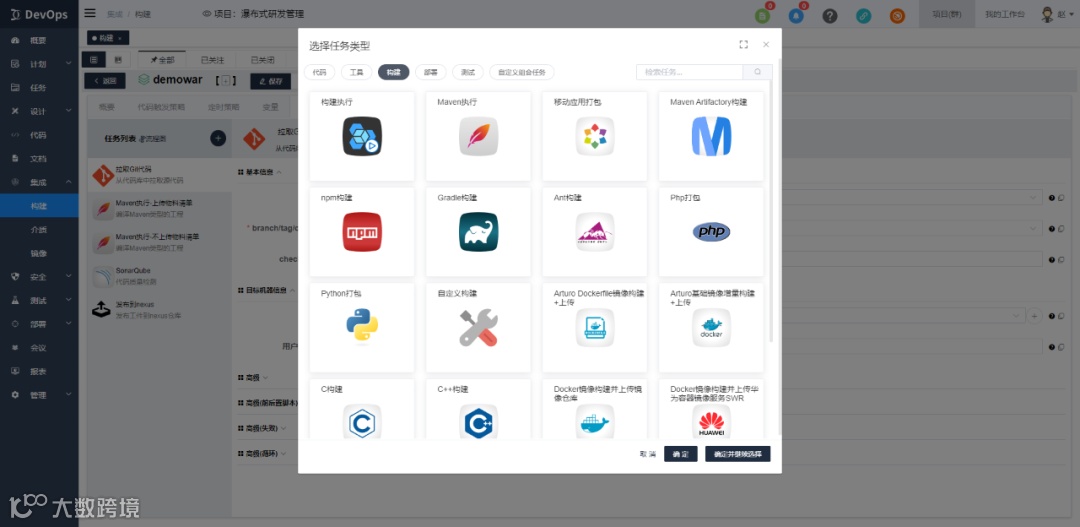Open 任务 in the sidebar

pos(39,87)
